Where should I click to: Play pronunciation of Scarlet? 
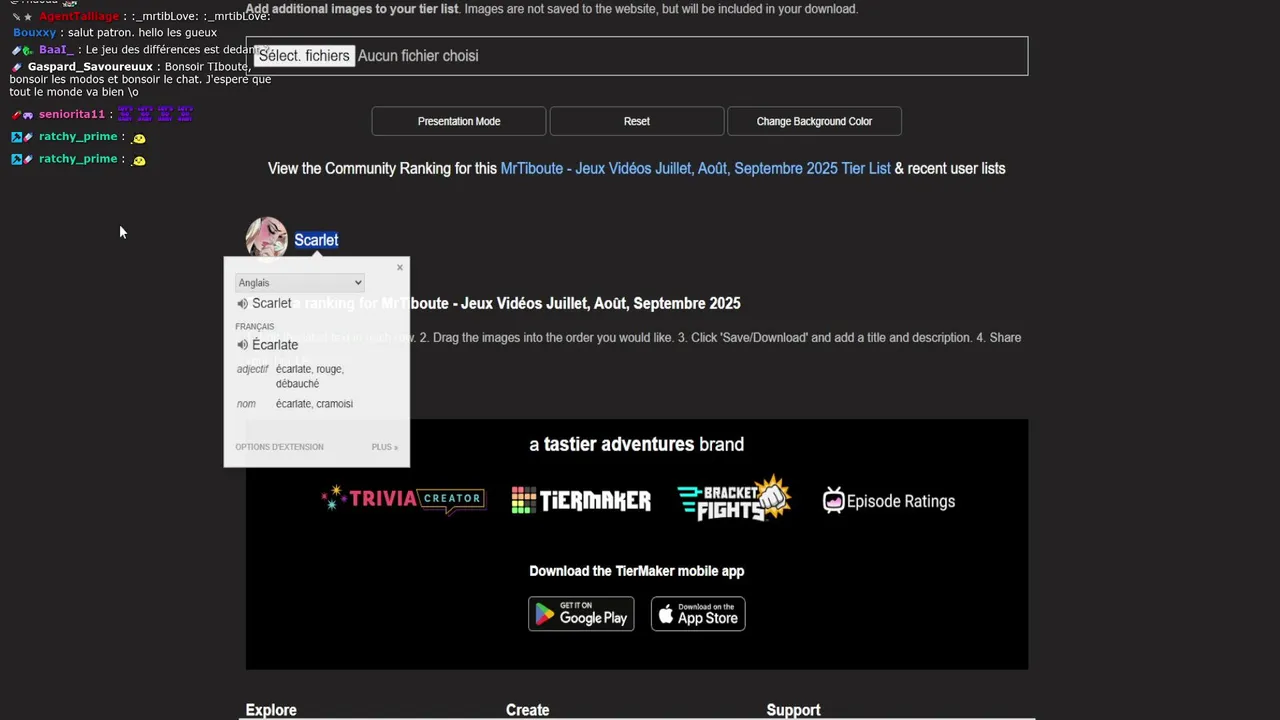coord(242,304)
